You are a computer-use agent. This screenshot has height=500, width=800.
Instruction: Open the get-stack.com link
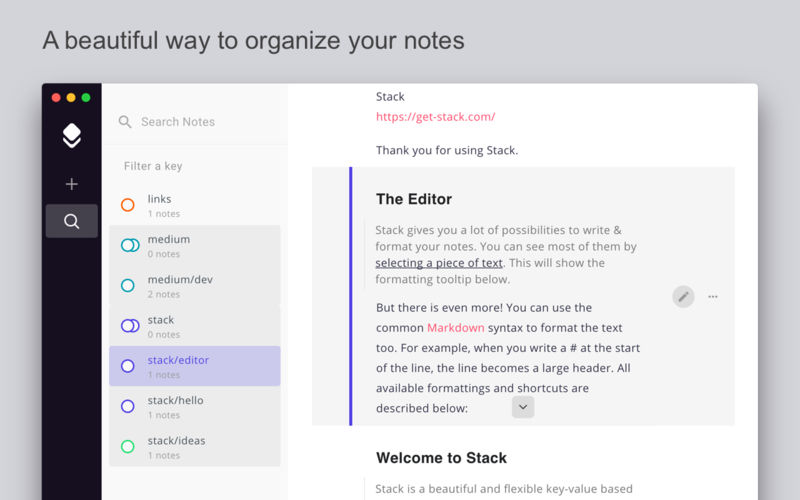tap(435, 117)
